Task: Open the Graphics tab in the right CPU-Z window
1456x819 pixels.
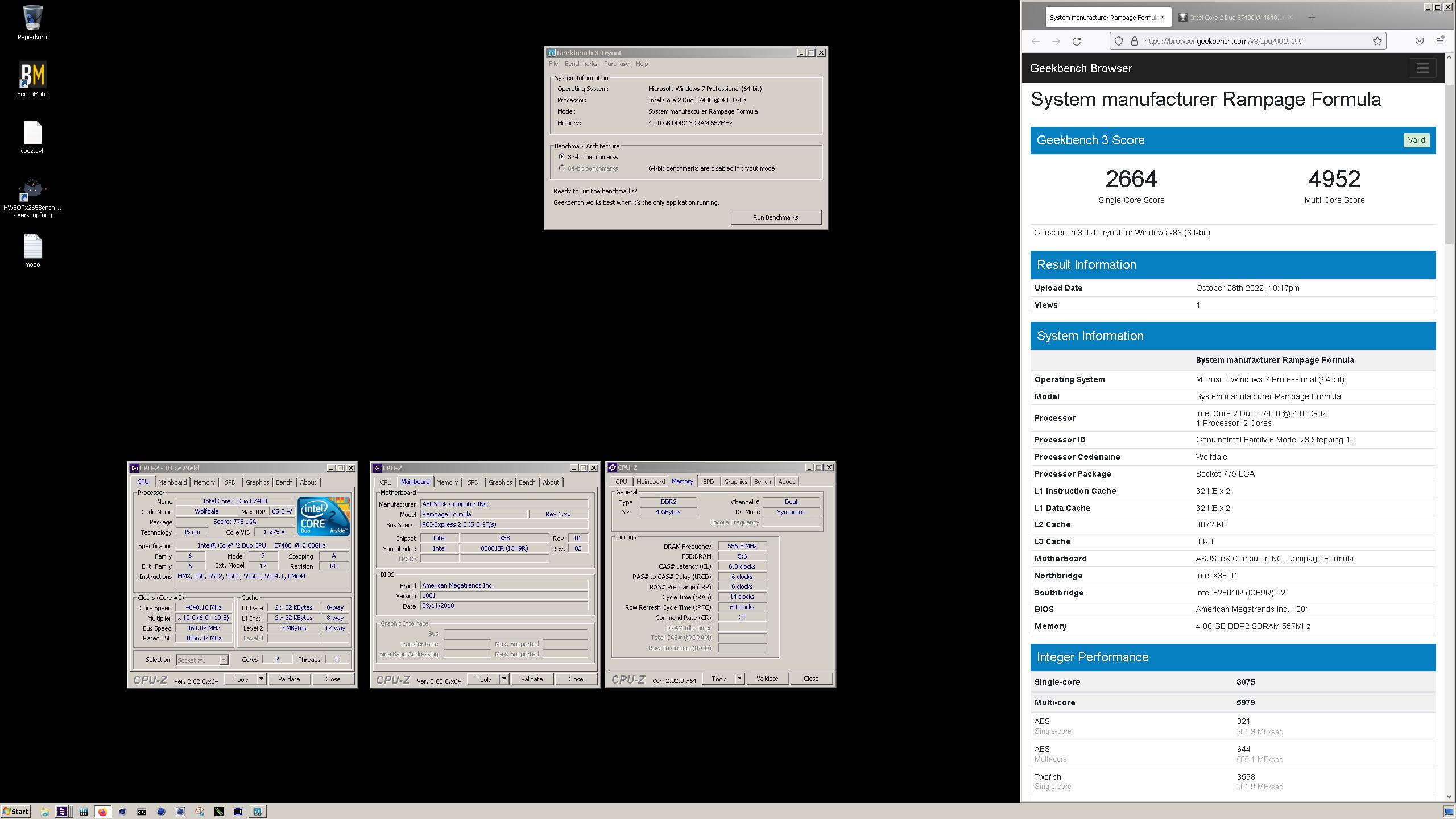Action: (735, 482)
